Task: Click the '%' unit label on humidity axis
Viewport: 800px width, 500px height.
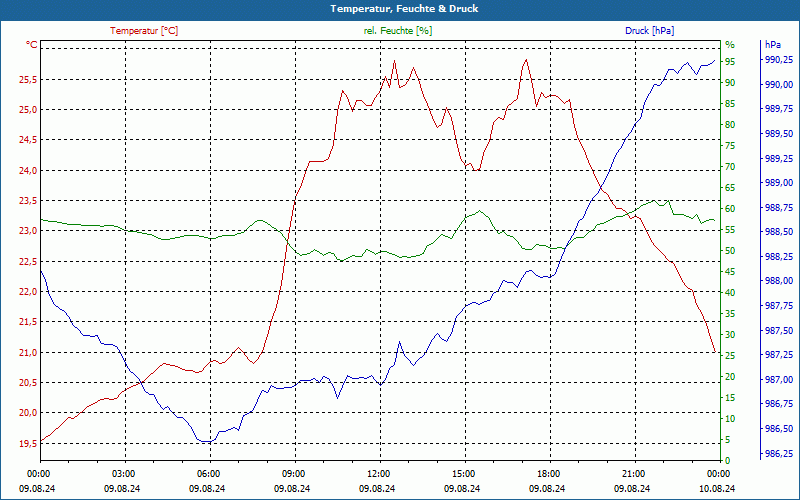Action: [730, 45]
